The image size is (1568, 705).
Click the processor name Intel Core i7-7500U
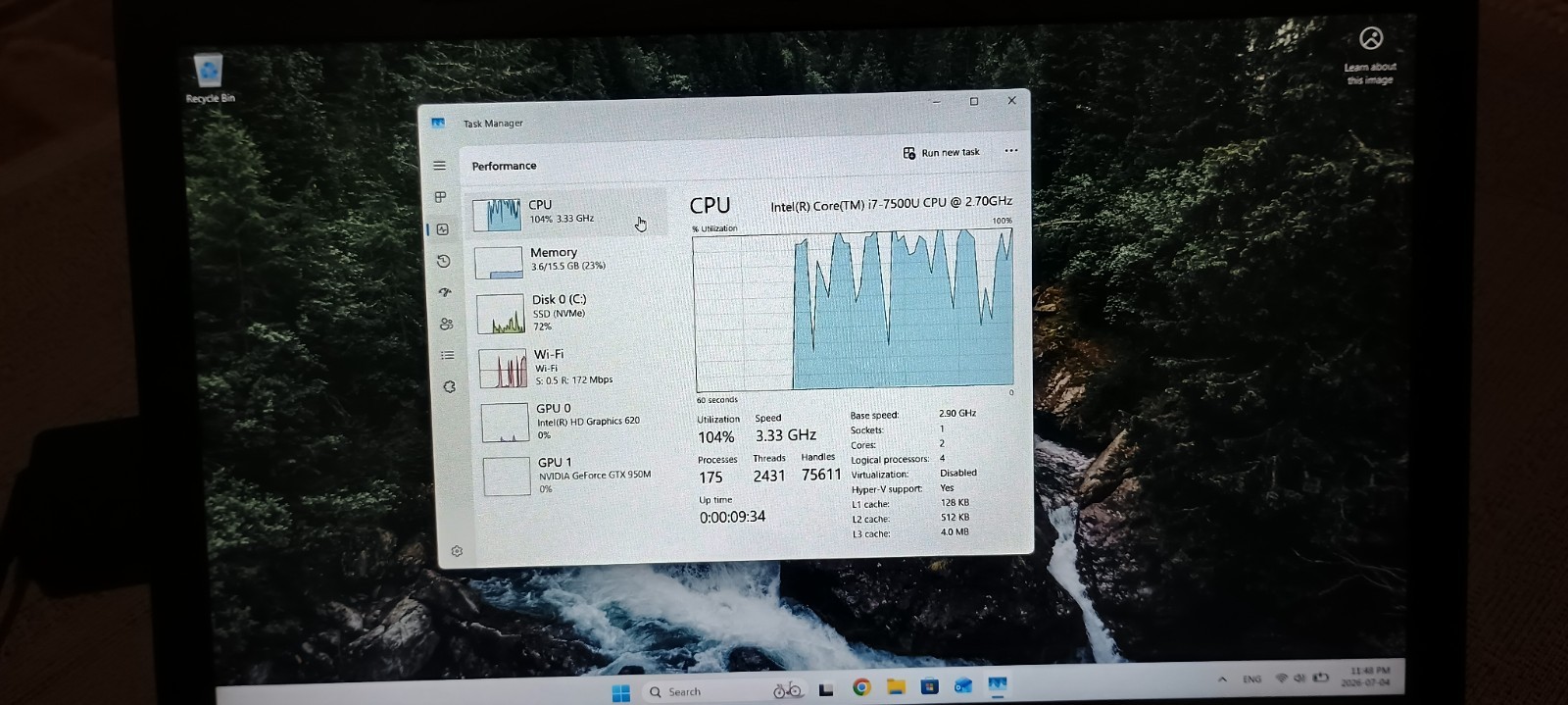[x=891, y=203]
